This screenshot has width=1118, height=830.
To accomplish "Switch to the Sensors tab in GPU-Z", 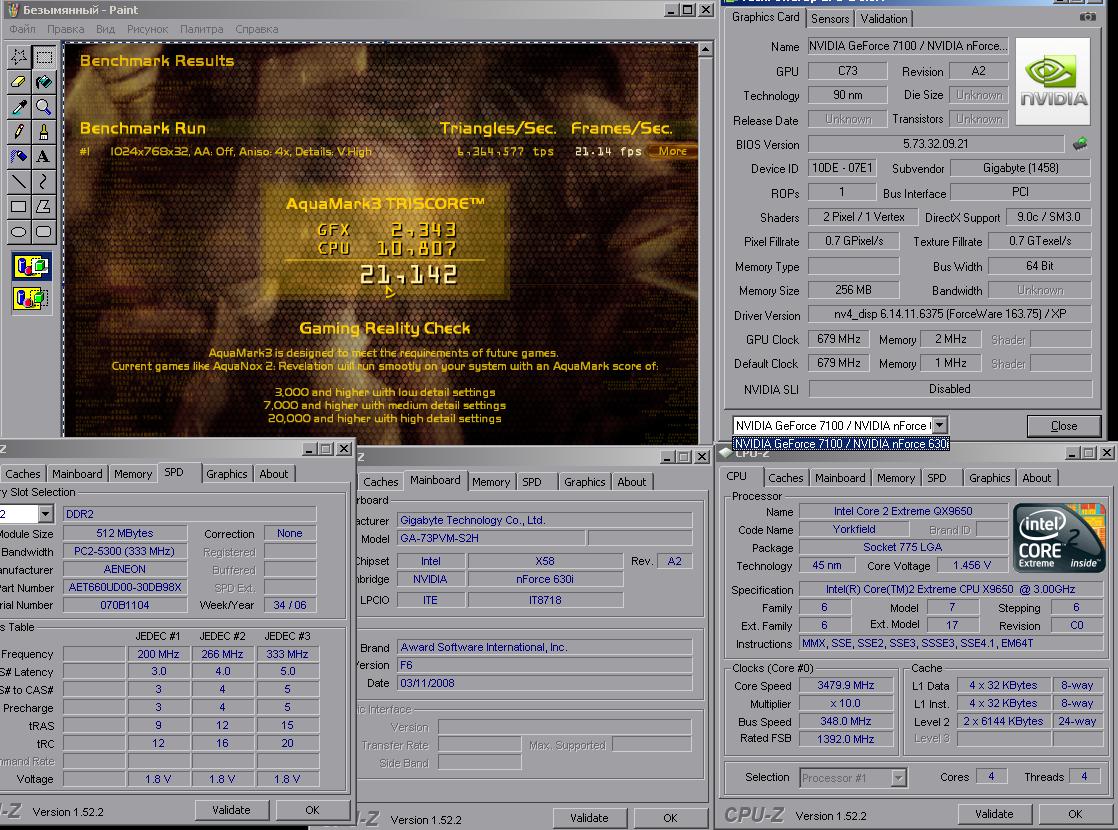I will click(x=830, y=19).
